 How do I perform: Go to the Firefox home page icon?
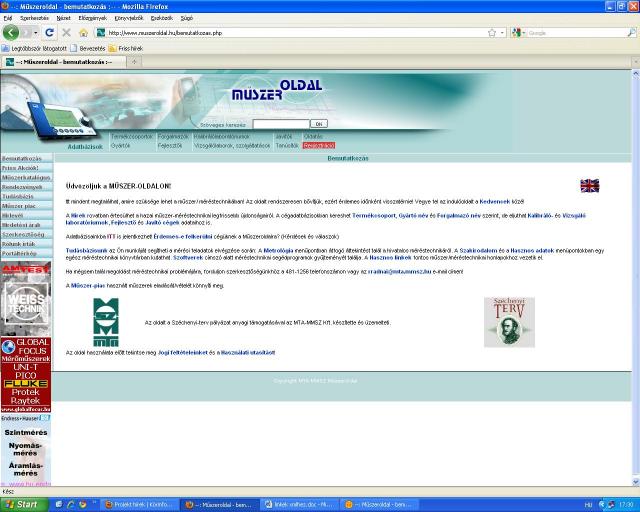tap(84, 32)
